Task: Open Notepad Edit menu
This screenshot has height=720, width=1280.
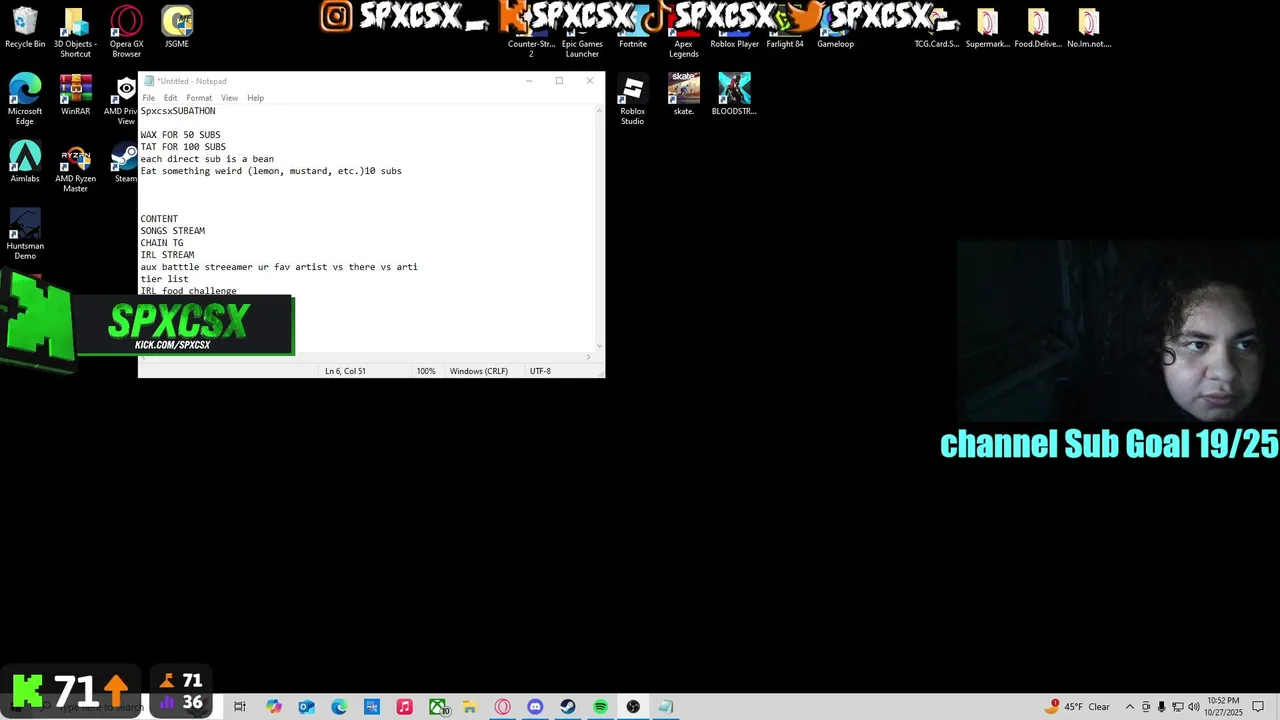Action: (170, 98)
